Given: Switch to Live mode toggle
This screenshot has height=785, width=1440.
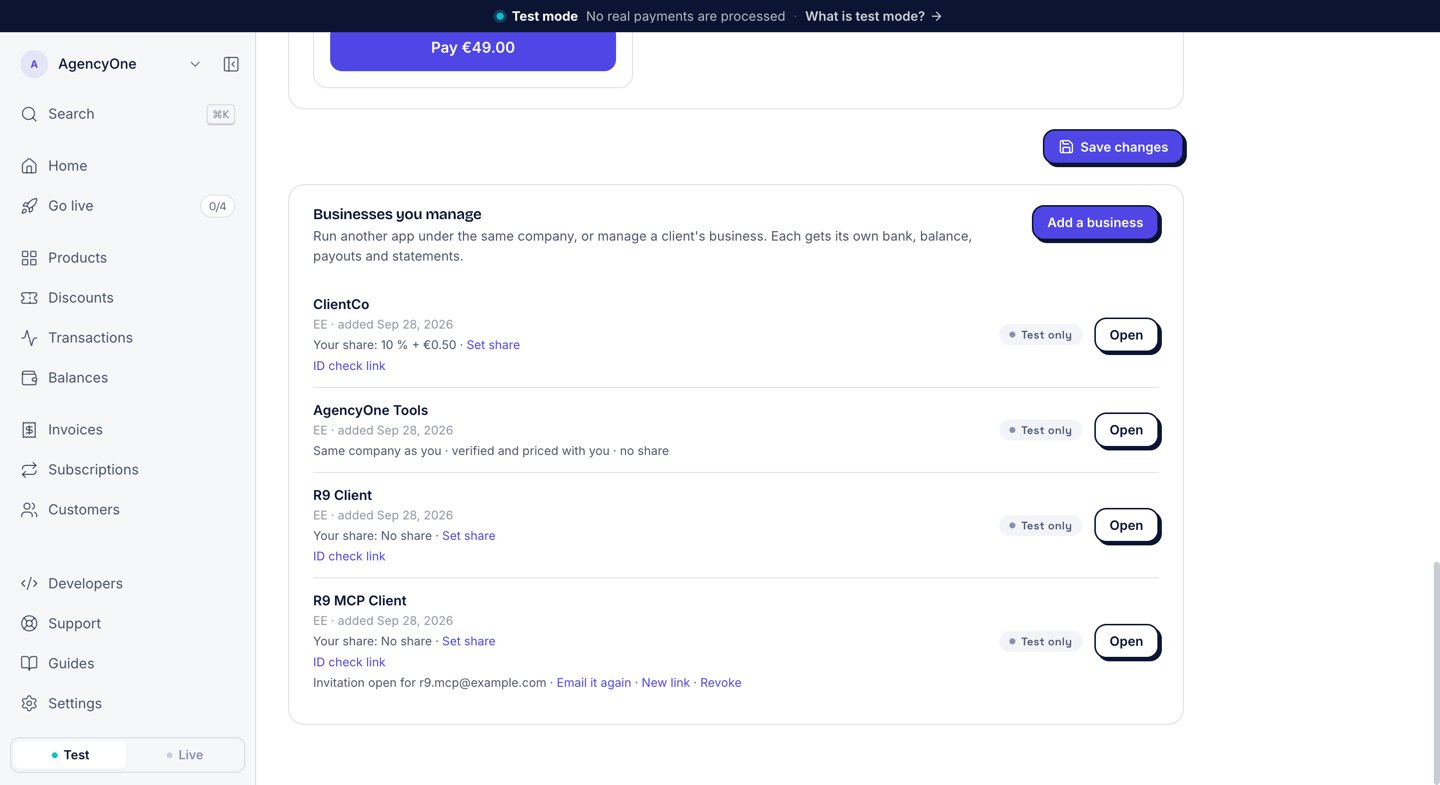Looking at the screenshot, I should pos(185,755).
